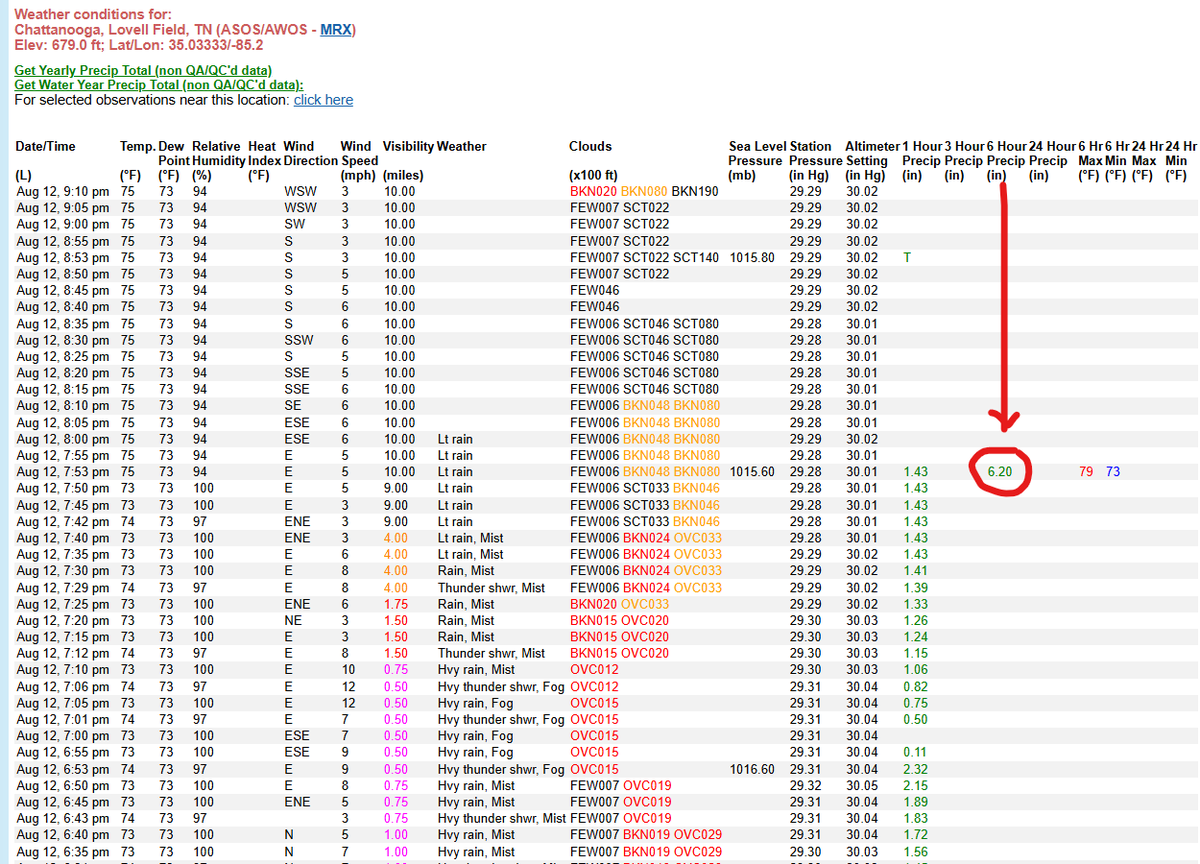Screen dimensions: 1200x864
Task: Select the 'Aug 12, 6:43 pm' timestamp
Action: [63, 818]
